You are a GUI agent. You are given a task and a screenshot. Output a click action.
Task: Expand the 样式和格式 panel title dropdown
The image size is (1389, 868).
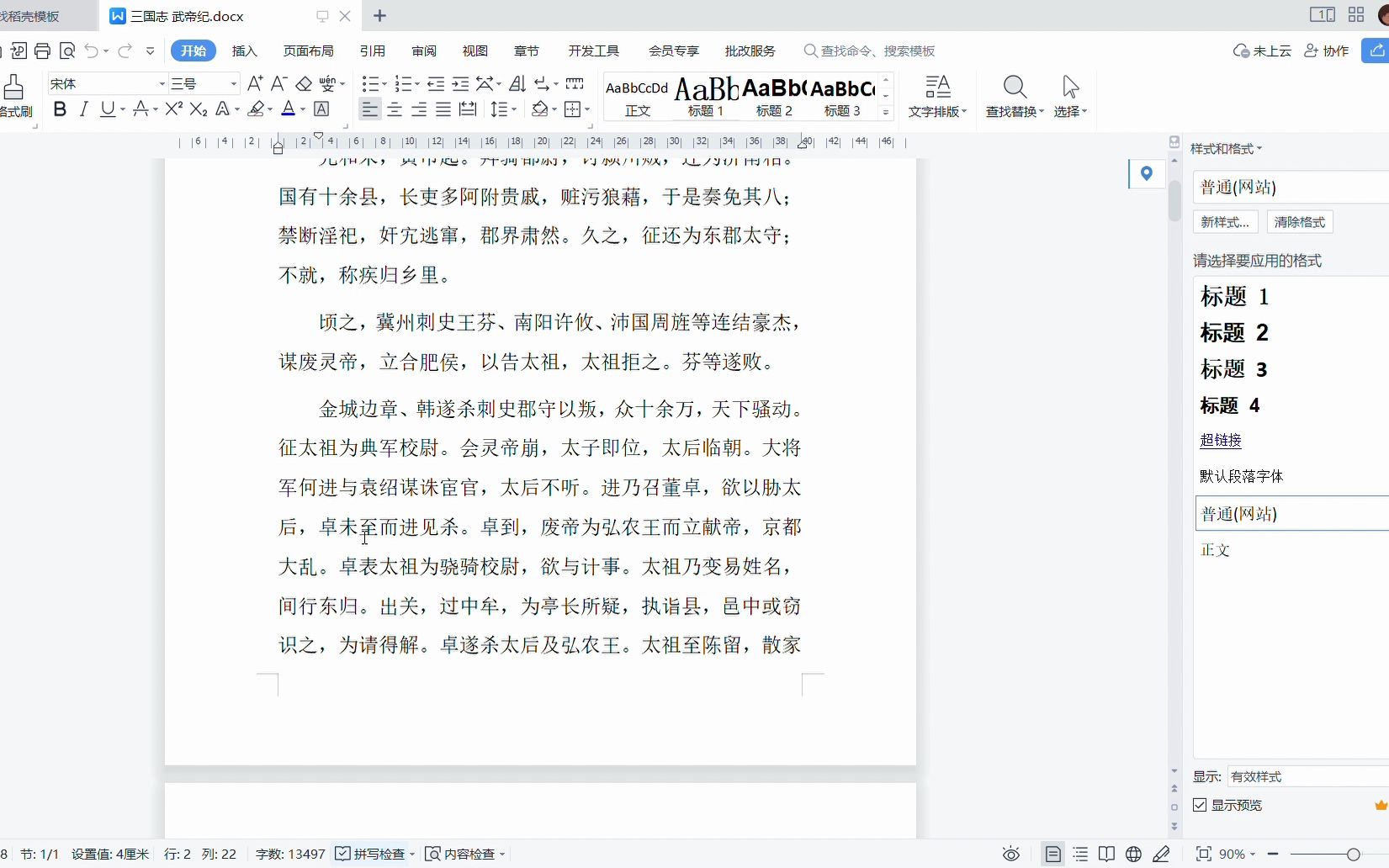tap(1227, 149)
